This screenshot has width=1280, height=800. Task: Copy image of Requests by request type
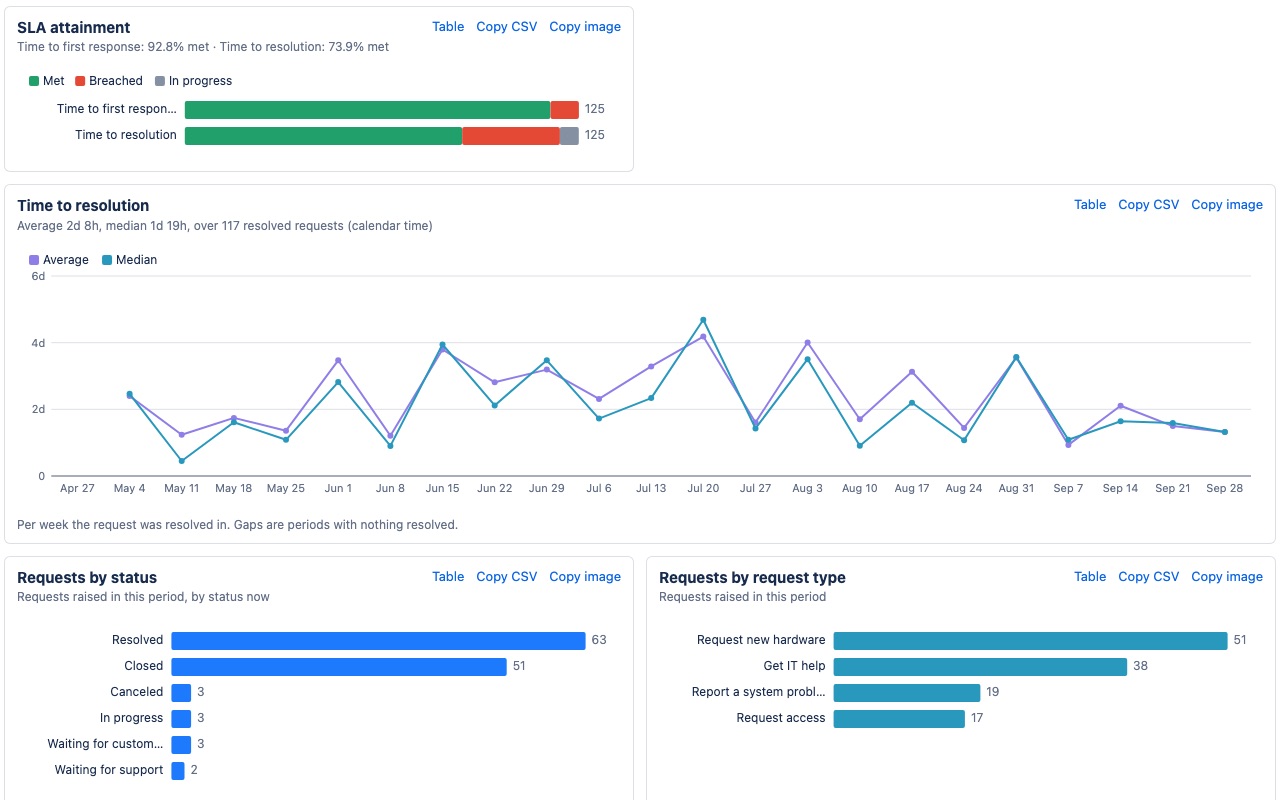point(1227,577)
